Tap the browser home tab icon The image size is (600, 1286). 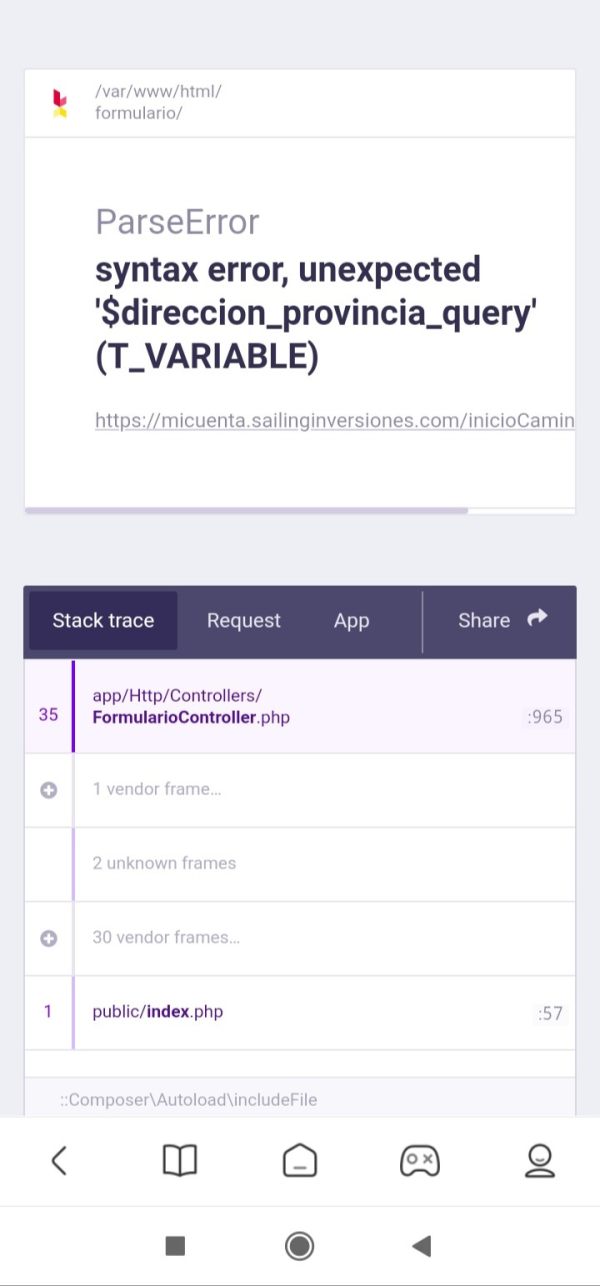tap(300, 1160)
